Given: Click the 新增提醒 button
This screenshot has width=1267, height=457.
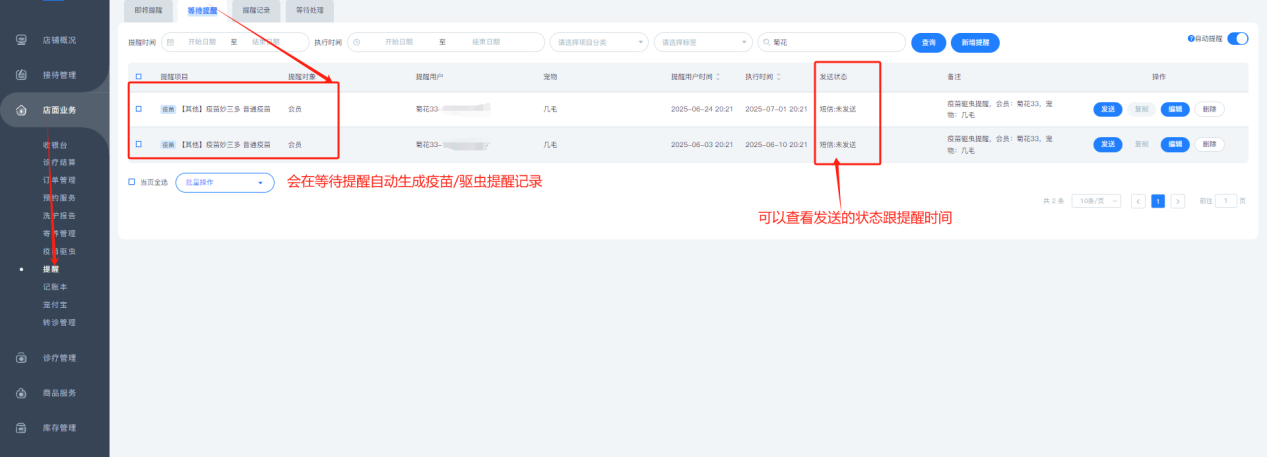Looking at the screenshot, I should pos(974,43).
